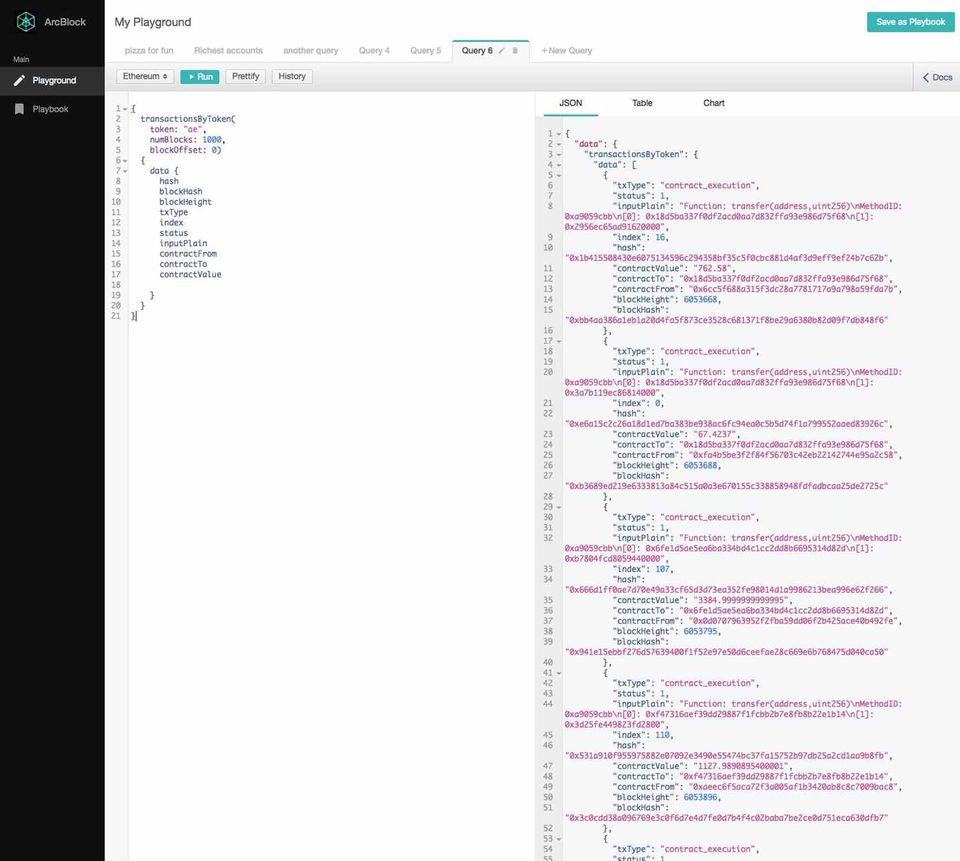The height and width of the screenshot is (861, 960).
Task: Open the 'pizza for fun' query tab
Action: (x=148, y=50)
